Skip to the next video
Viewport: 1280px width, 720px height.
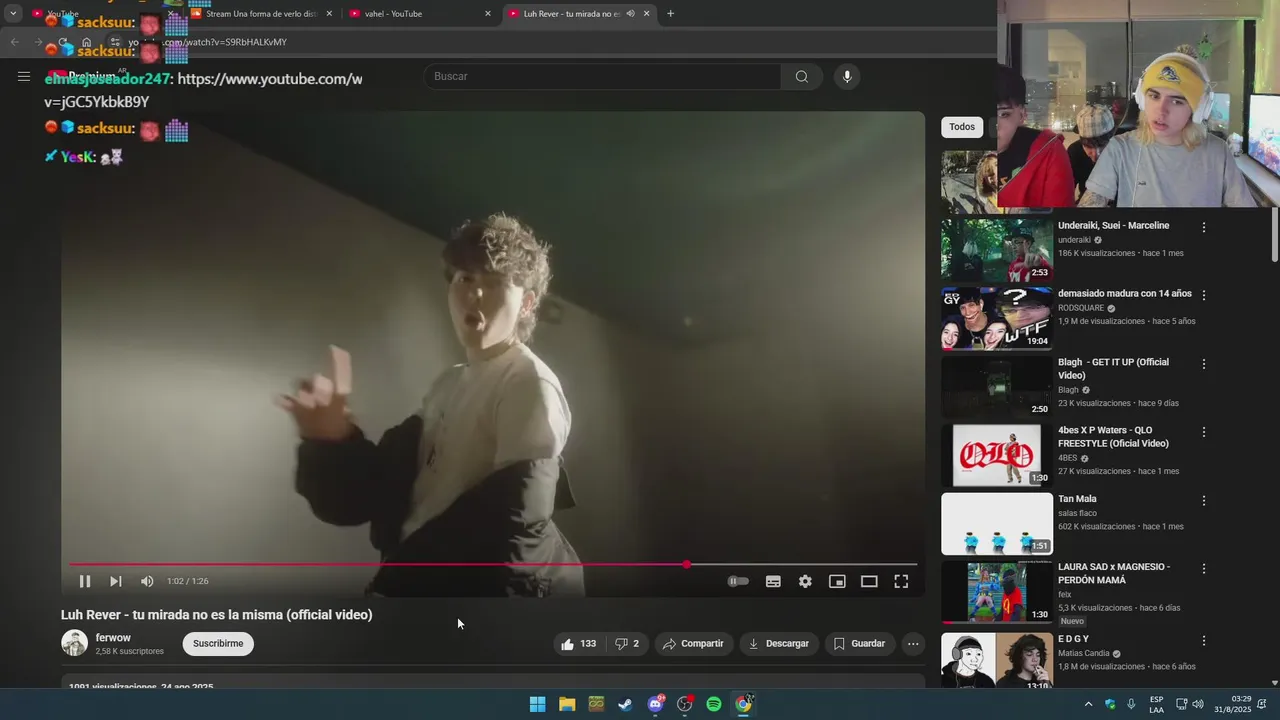click(x=116, y=581)
